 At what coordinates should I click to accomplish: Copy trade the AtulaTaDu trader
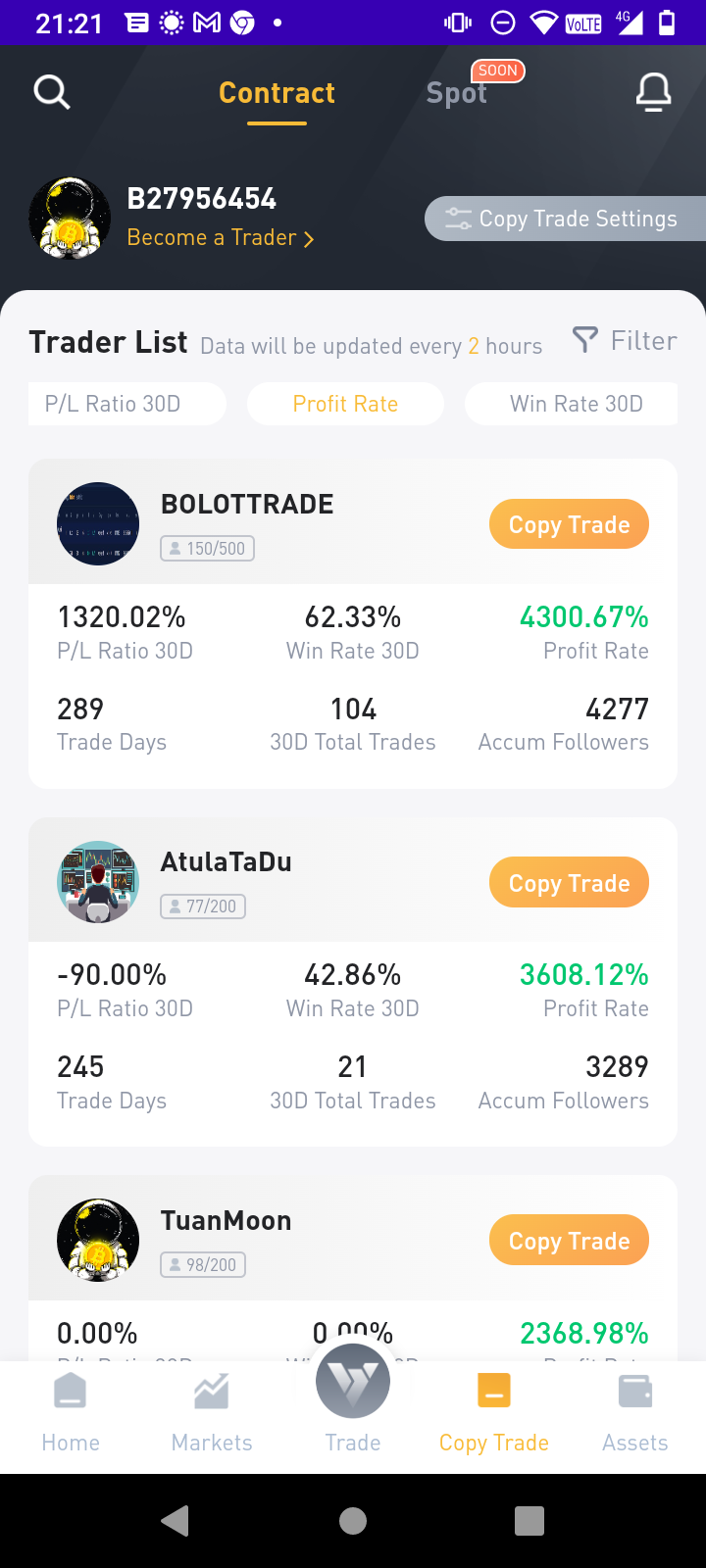(569, 883)
